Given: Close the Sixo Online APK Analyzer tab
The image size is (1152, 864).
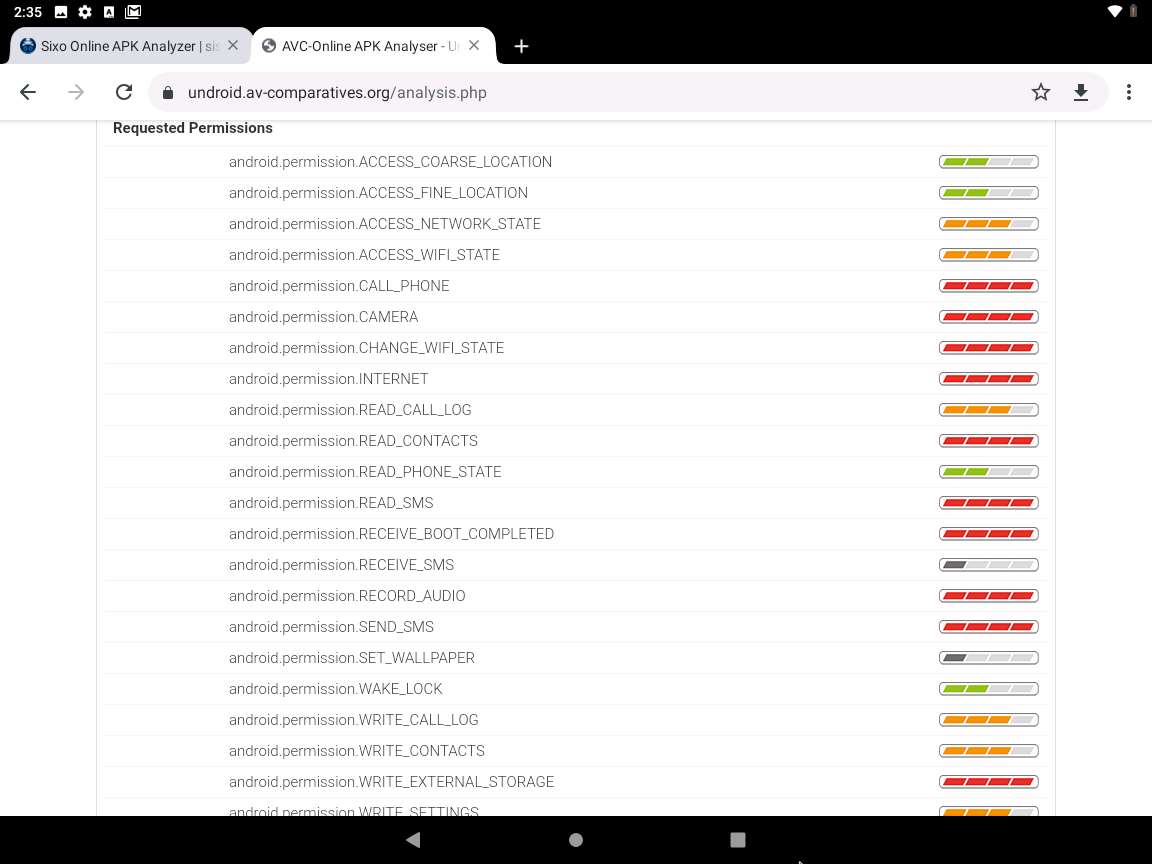Looking at the screenshot, I should (233, 45).
